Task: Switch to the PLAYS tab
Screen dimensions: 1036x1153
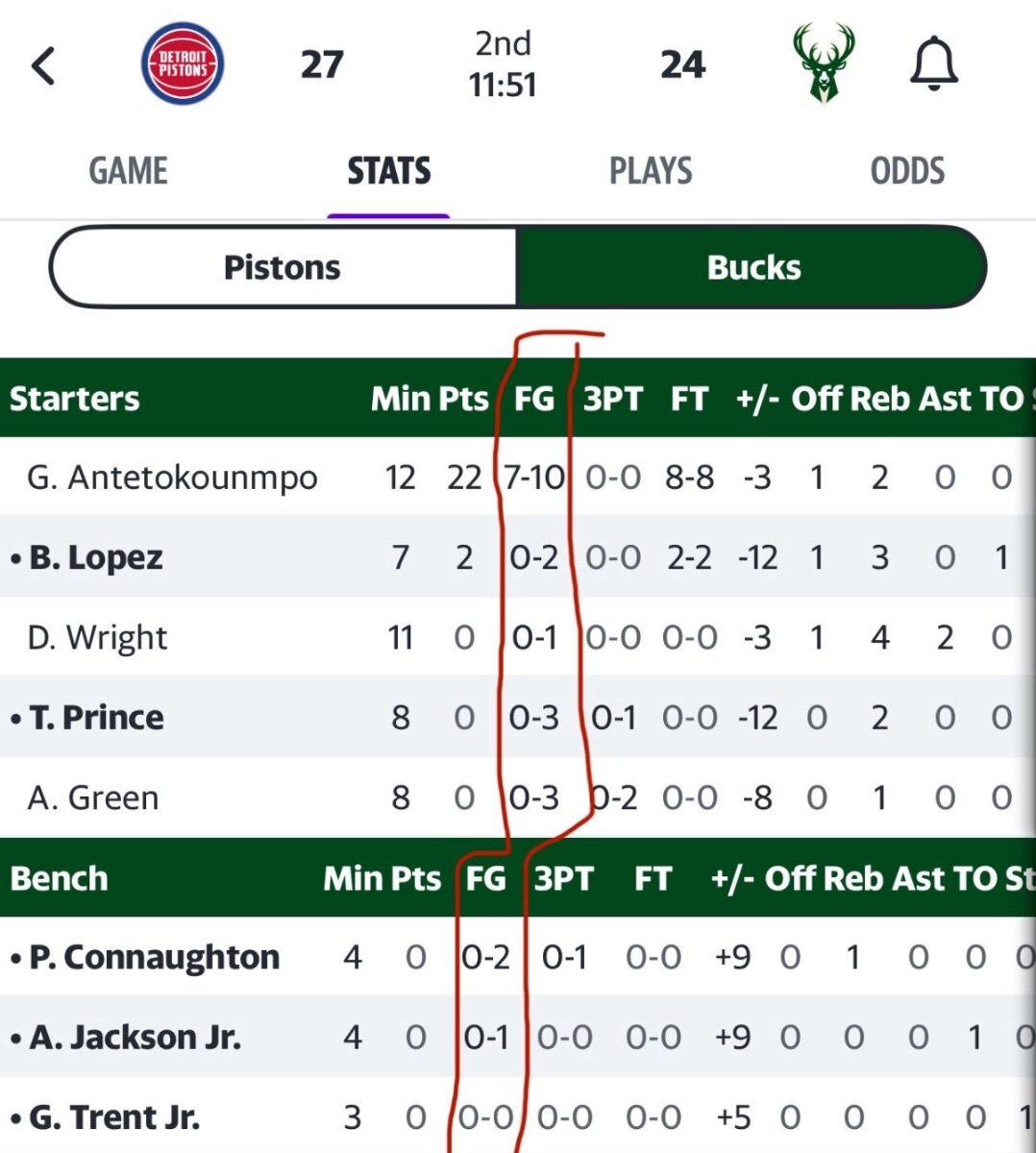Action: click(x=651, y=171)
